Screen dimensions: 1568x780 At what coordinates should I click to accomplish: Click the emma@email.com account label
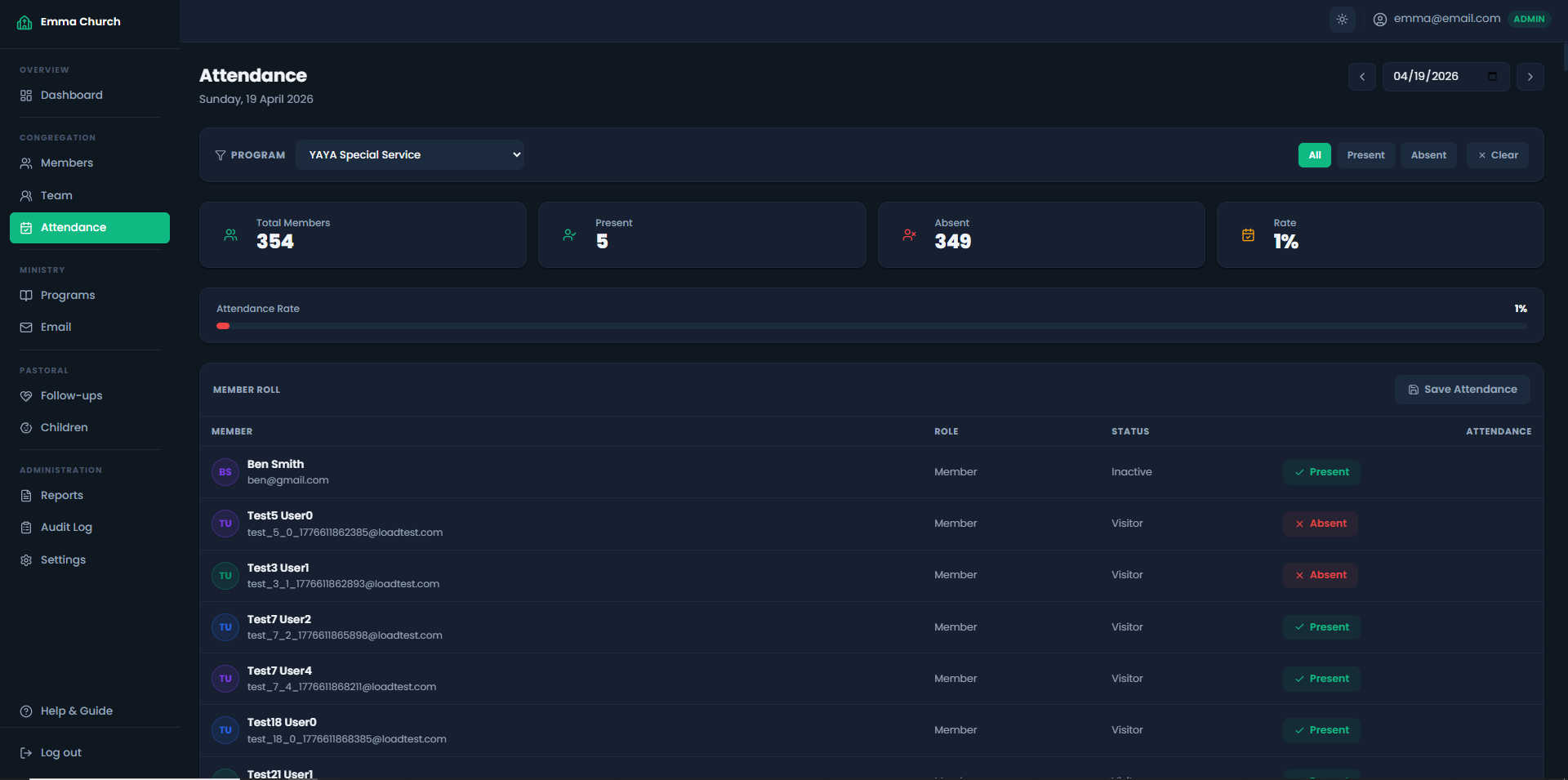point(1447,19)
